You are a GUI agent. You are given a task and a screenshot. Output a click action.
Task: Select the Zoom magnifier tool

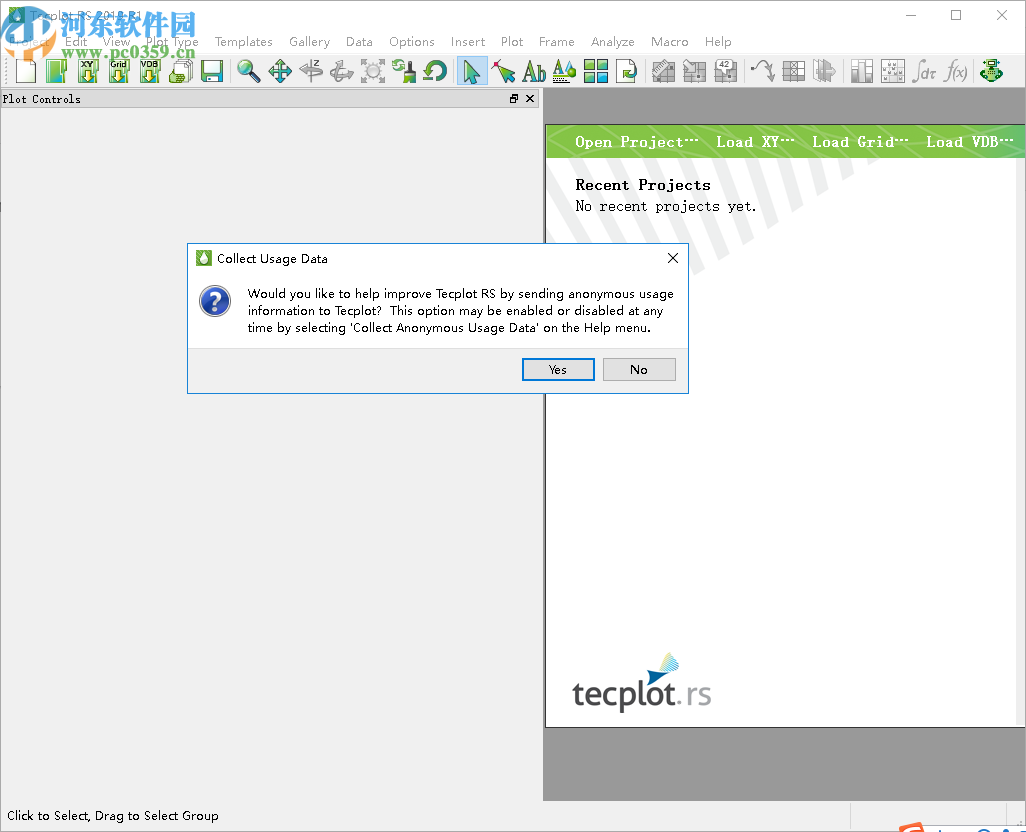(249, 70)
